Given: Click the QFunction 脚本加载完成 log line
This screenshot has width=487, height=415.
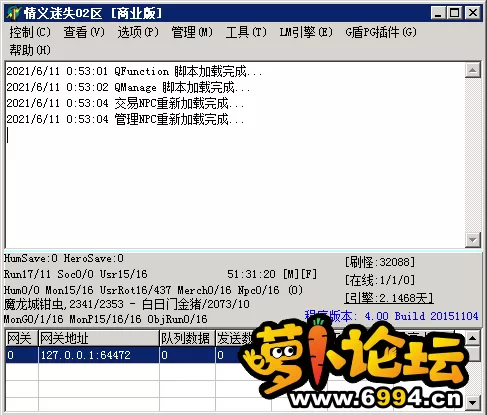Looking at the screenshot, I should click(x=134, y=71).
